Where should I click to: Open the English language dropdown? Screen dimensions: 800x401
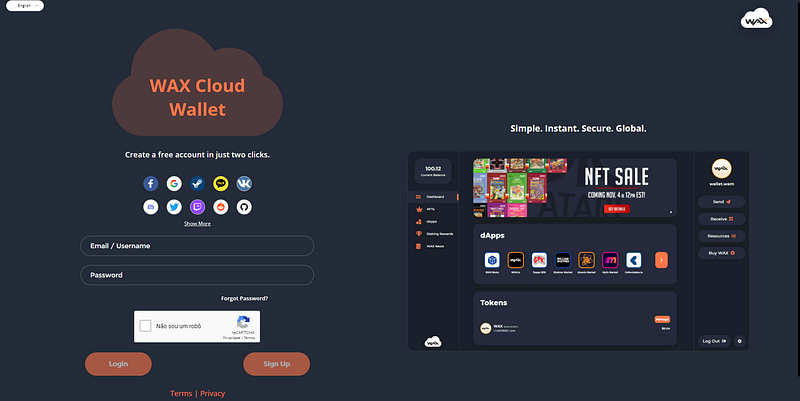click(x=25, y=6)
